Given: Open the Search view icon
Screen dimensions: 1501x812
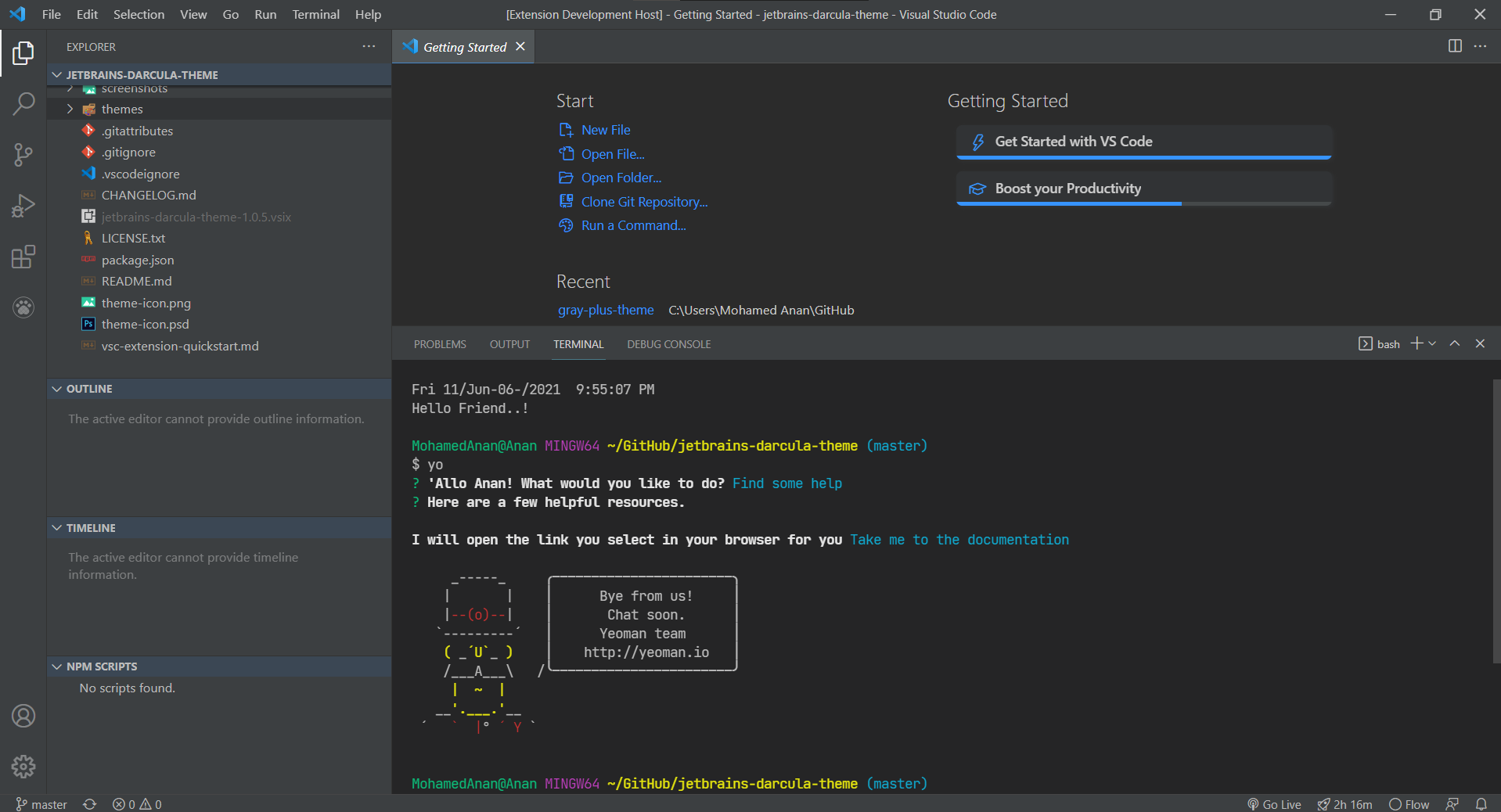Looking at the screenshot, I should 23,103.
